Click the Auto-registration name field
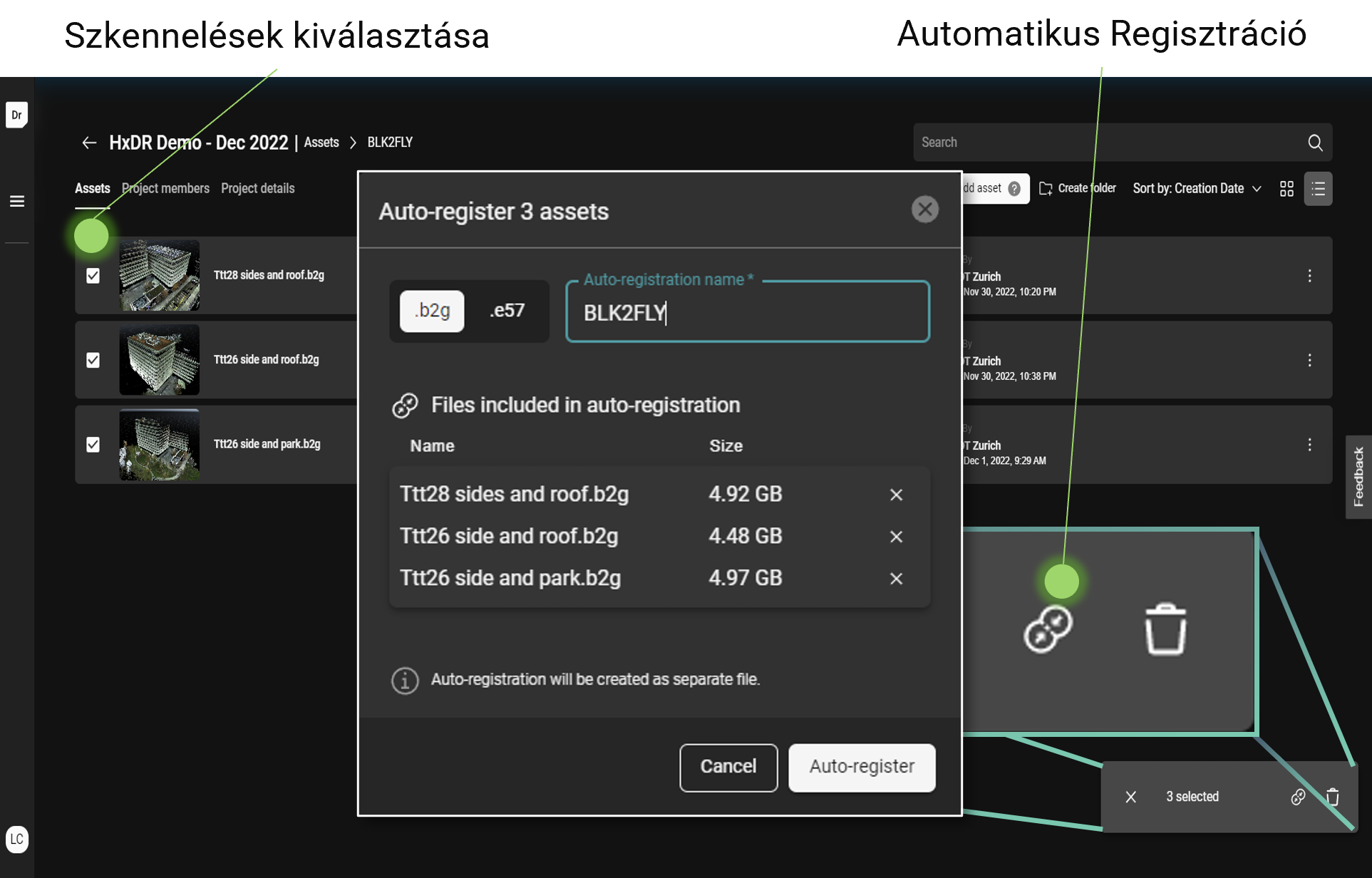The width and height of the screenshot is (1372, 878). pos(747,313)
